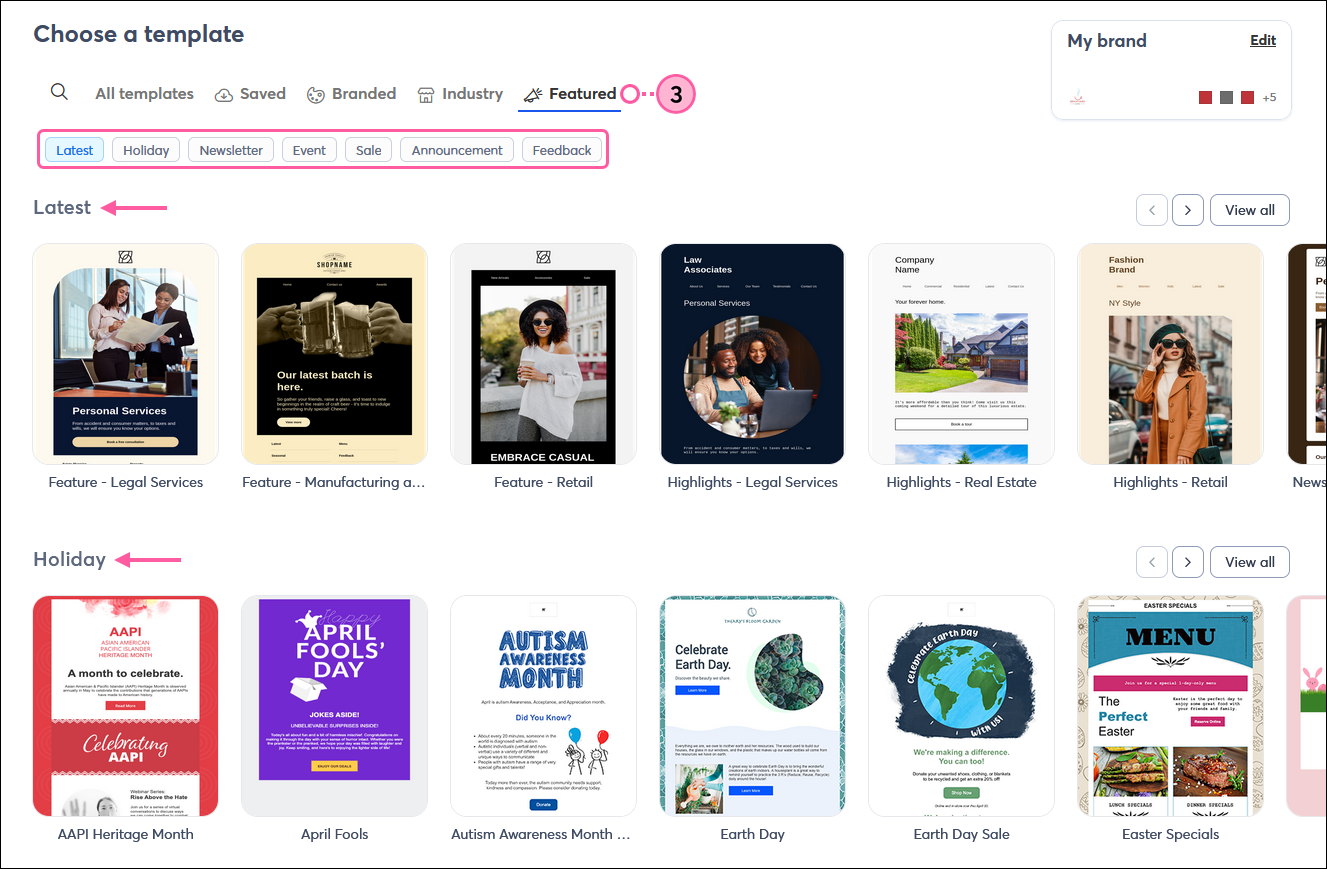Image resolution: width=1327 pixels, height=869 pixels.
Task: Choose the Easter Specials template
Action: tap(1170, 706)
